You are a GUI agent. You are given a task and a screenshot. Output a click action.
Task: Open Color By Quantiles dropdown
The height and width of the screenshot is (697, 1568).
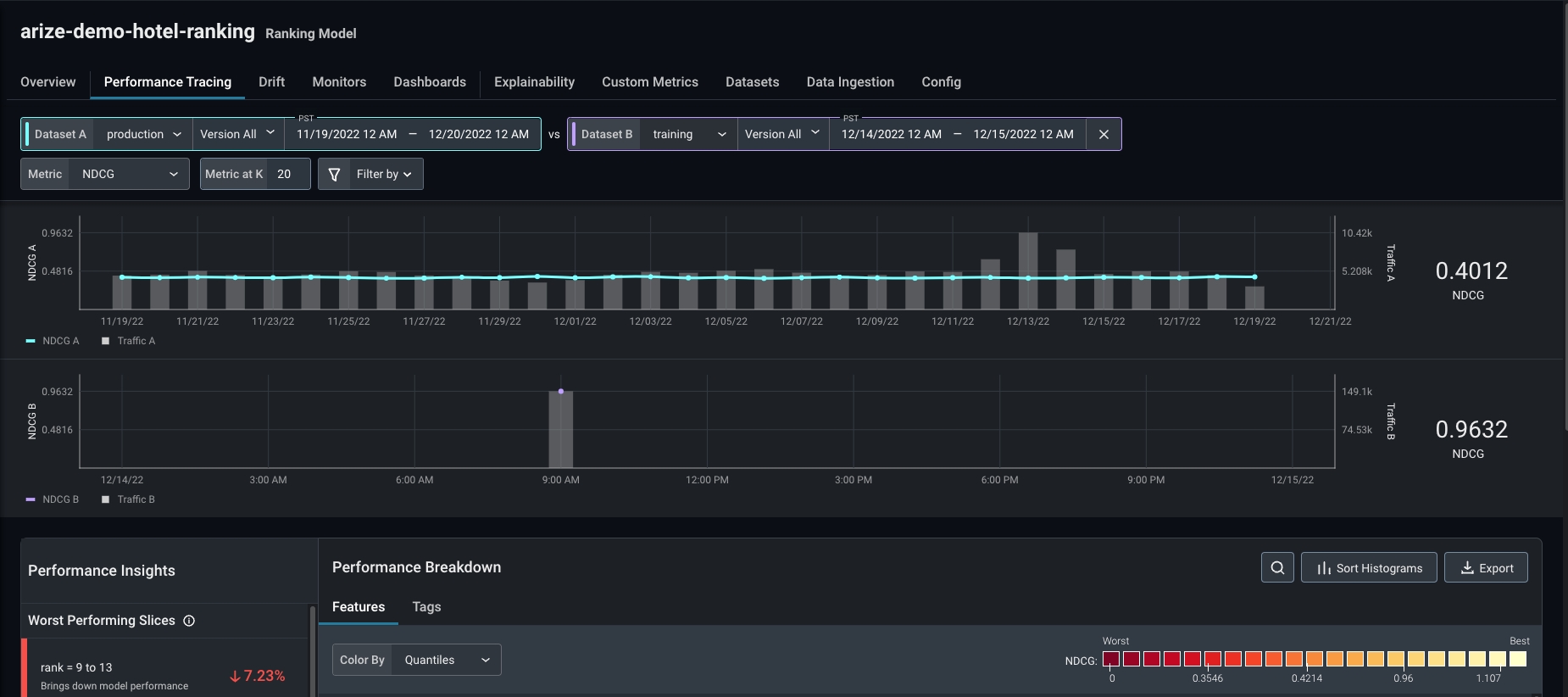[x=446, y=660]
